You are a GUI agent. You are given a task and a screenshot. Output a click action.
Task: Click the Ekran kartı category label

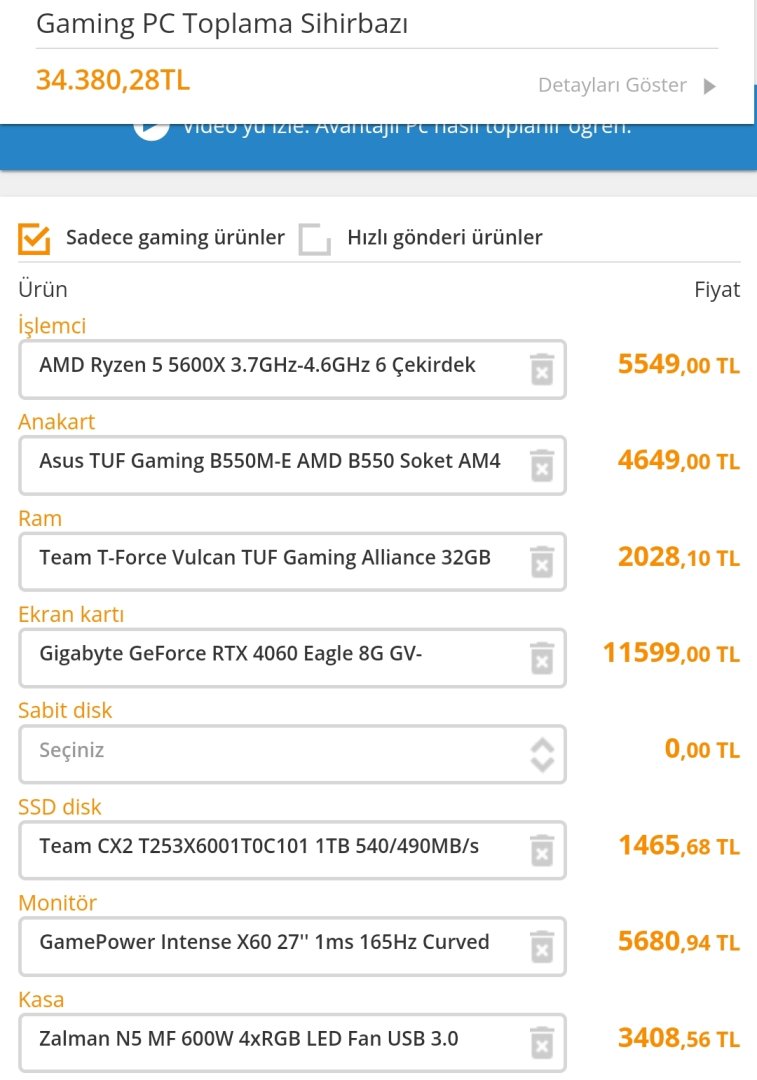(x=71, y=614)
